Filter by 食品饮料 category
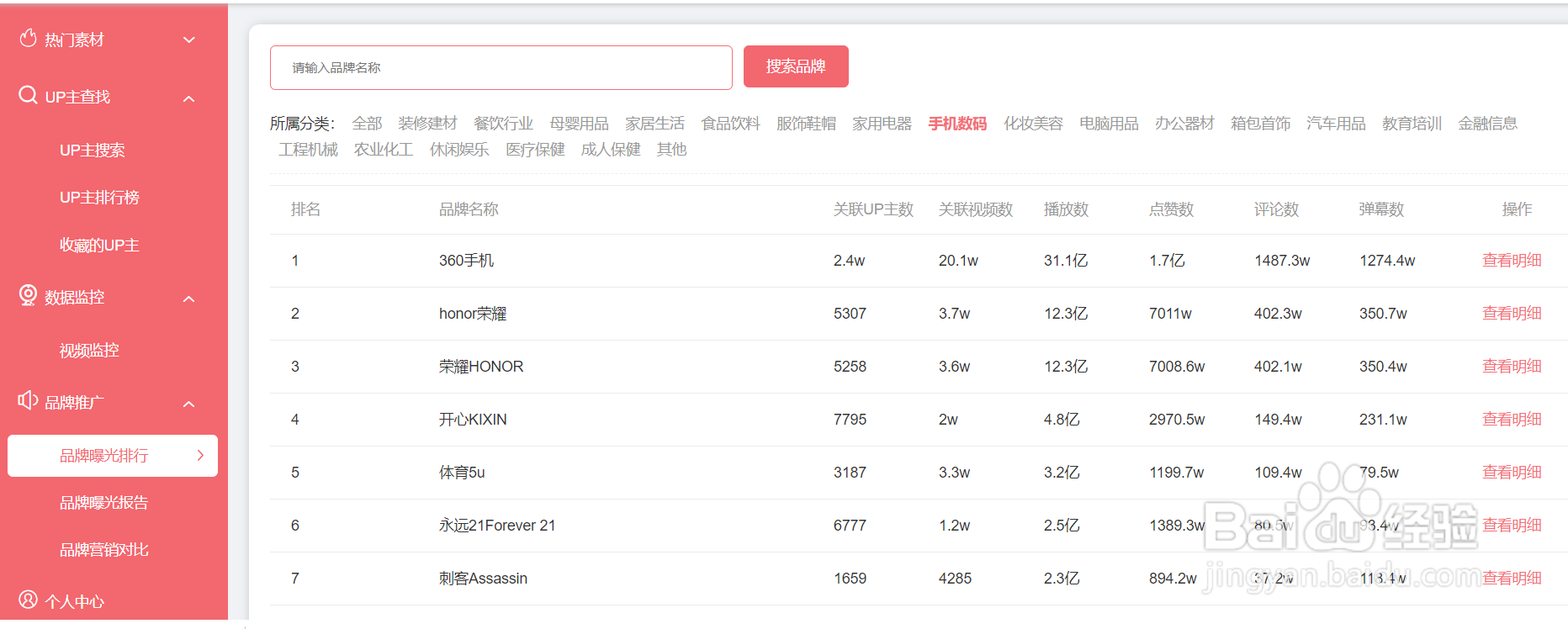 pos(730,124)
